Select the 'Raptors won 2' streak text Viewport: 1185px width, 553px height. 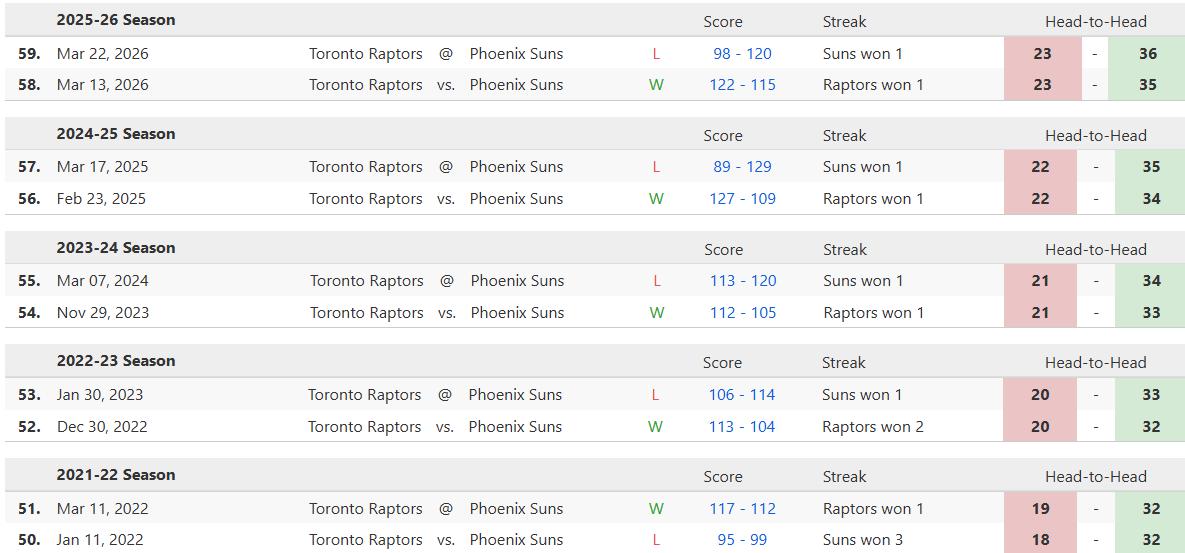point(873,427)
